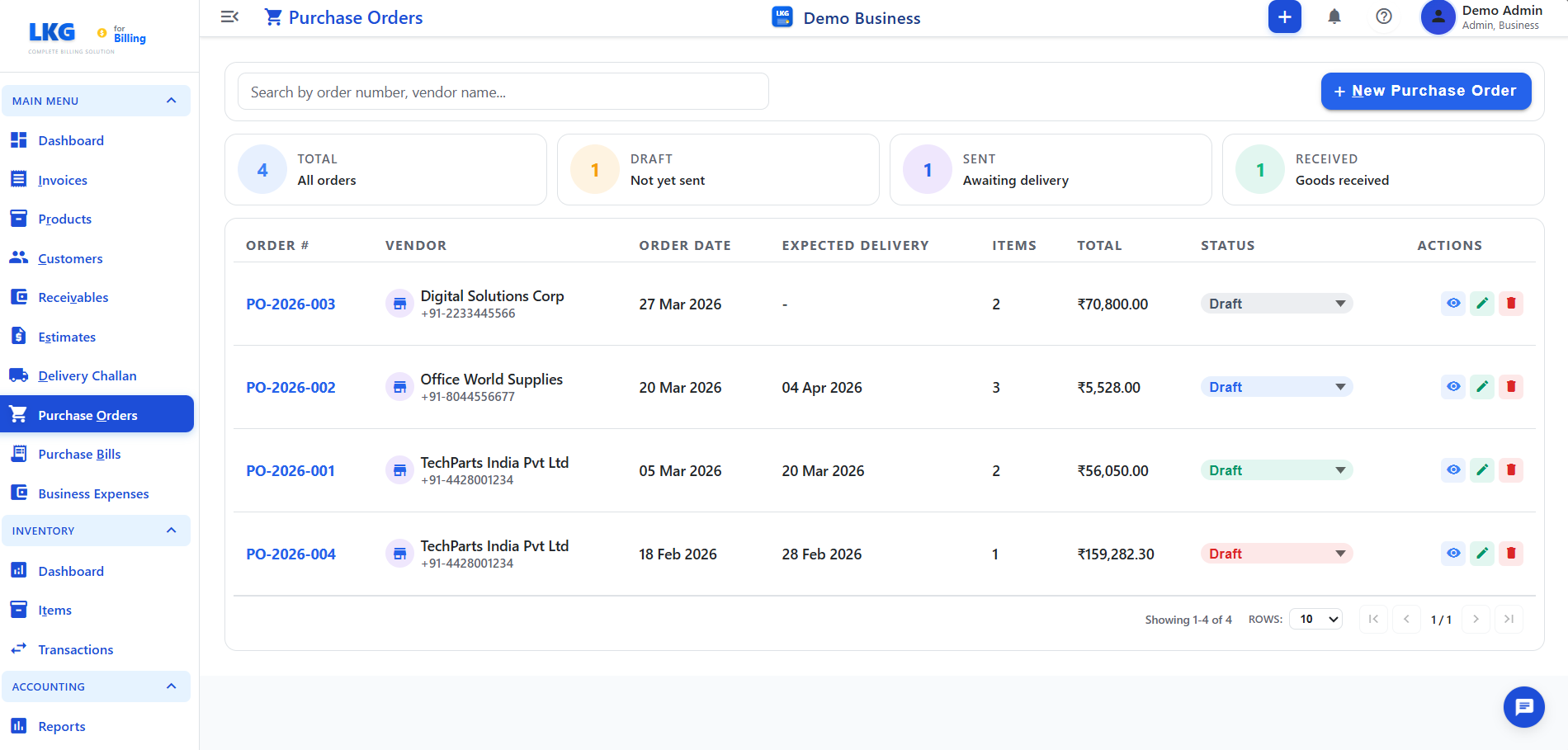1568x750 pixels.
Task: Open Invoices in sidebar
Action: pos(96,180)
